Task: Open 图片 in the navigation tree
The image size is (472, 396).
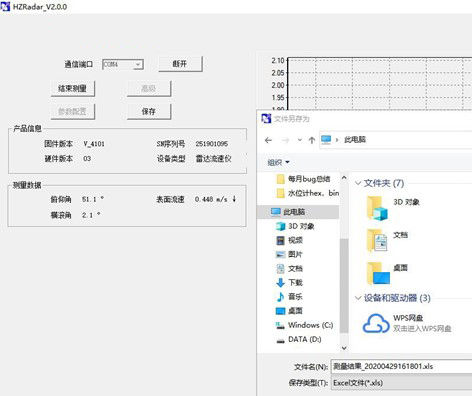Action: tap(289, 254)
